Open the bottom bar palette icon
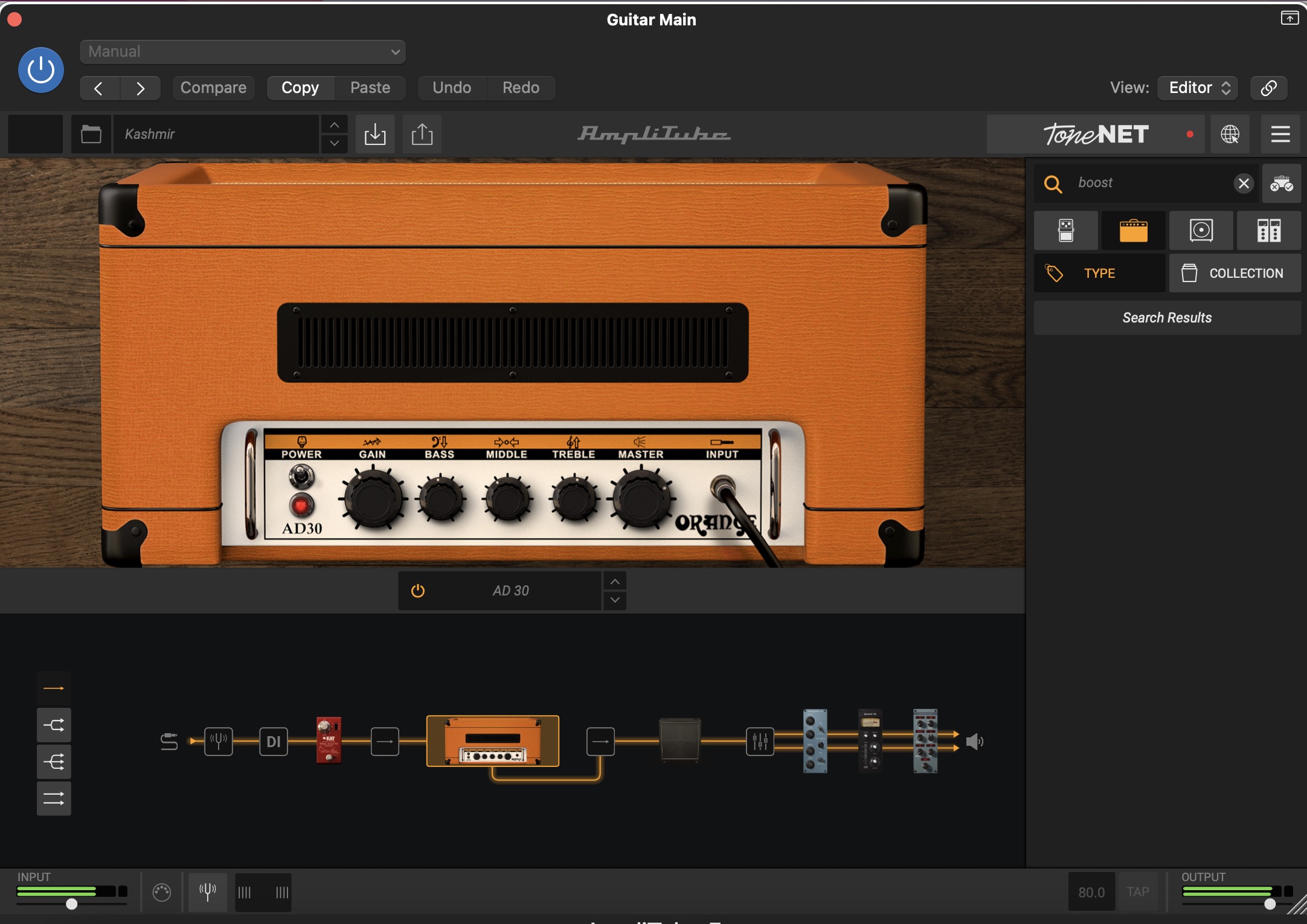The image size is (1307, 924). pyautogui.click(x=162, y=893)
